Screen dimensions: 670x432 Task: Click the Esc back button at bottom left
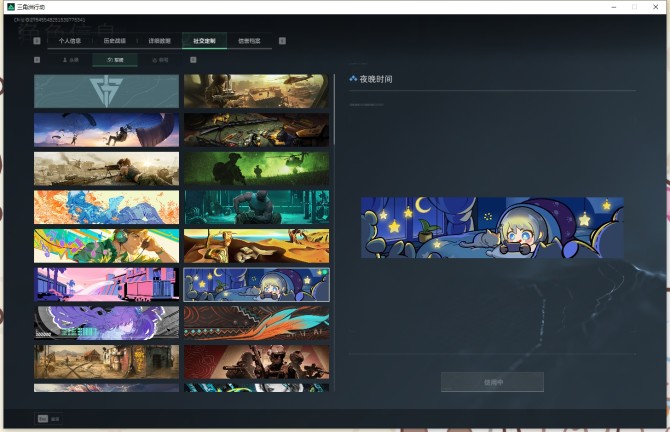coord(48,419)
